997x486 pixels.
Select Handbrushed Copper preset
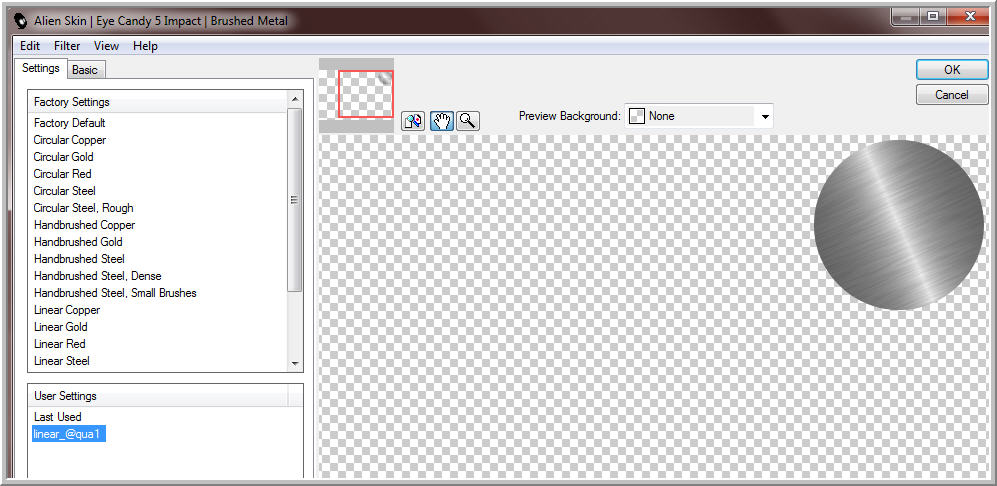point(85,225)
